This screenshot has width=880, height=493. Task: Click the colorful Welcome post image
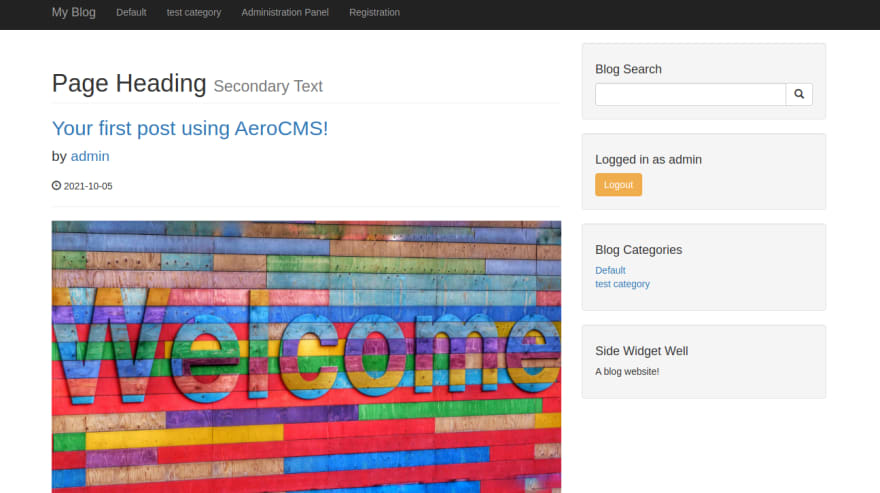click(x=306, y=357)
